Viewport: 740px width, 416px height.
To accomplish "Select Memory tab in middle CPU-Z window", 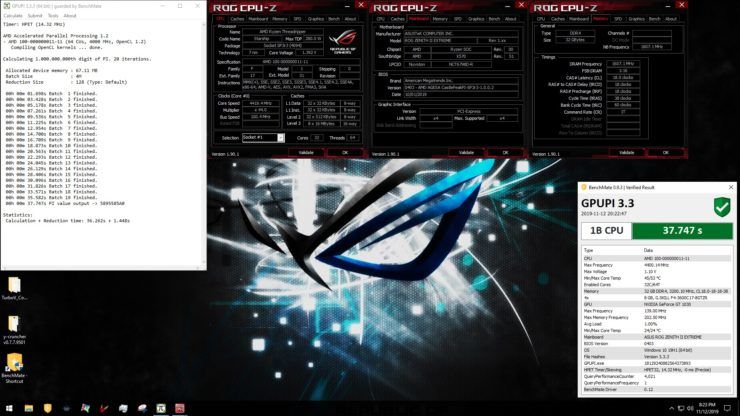I will (440, 19).
